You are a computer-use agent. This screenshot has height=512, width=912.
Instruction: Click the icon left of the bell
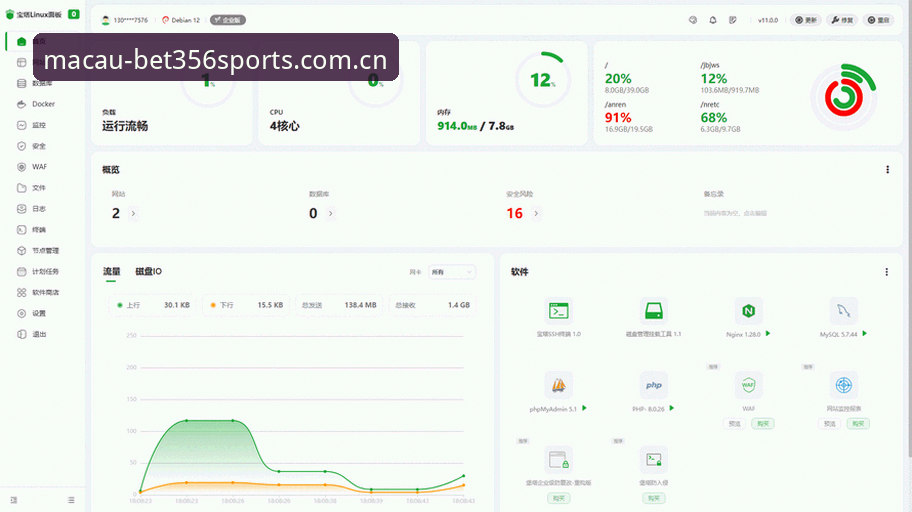click(x=693, y=20)
